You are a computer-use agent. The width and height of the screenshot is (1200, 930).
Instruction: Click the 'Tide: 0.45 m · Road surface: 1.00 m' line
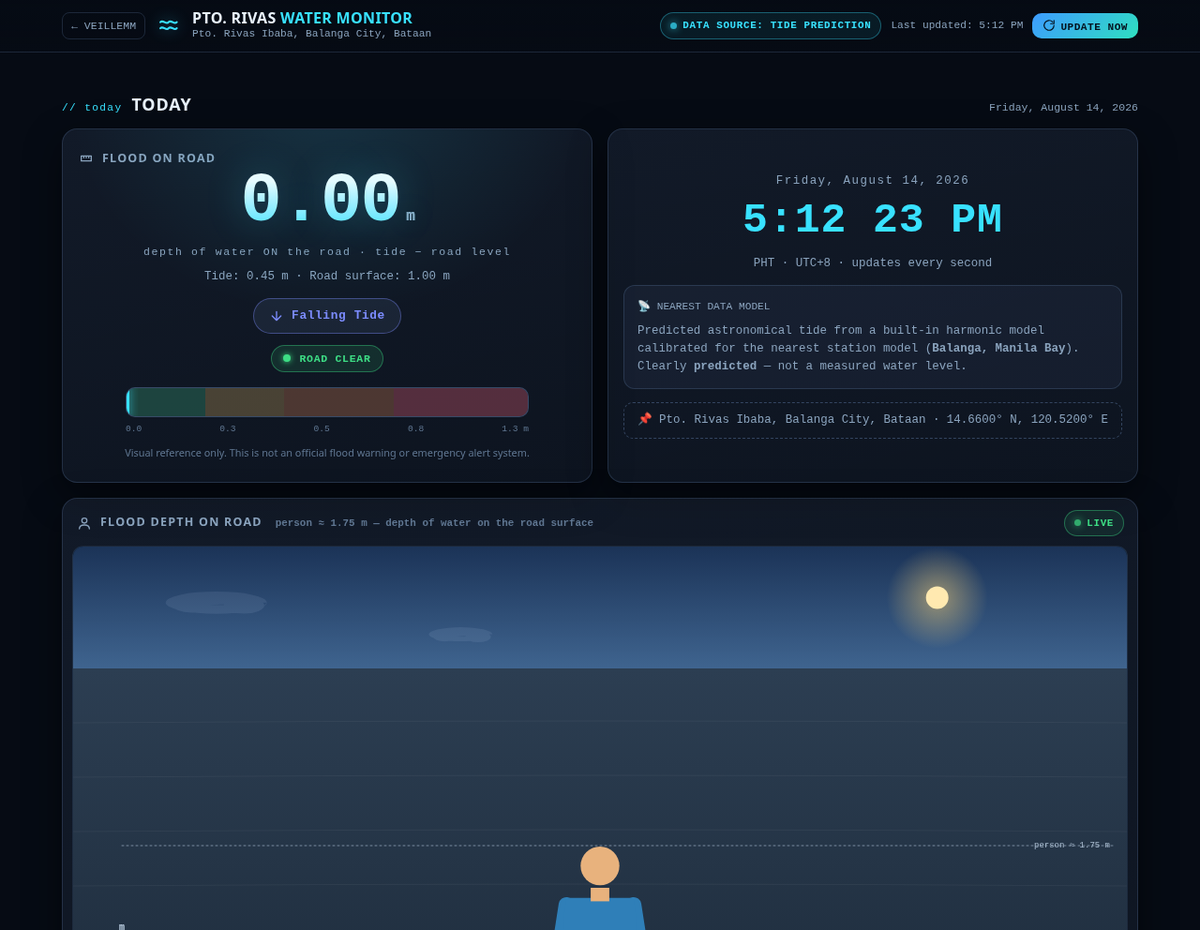pos(327,276)
